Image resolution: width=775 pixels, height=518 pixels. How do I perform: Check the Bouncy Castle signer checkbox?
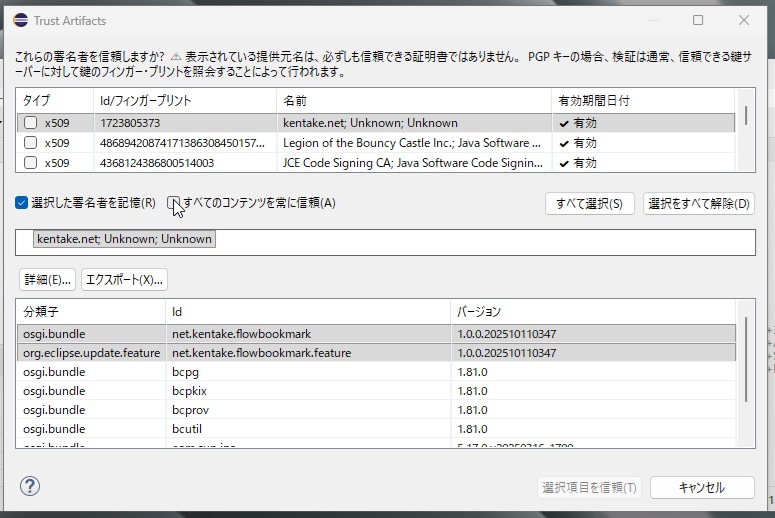pyautogui.click(x=31, y=143)
